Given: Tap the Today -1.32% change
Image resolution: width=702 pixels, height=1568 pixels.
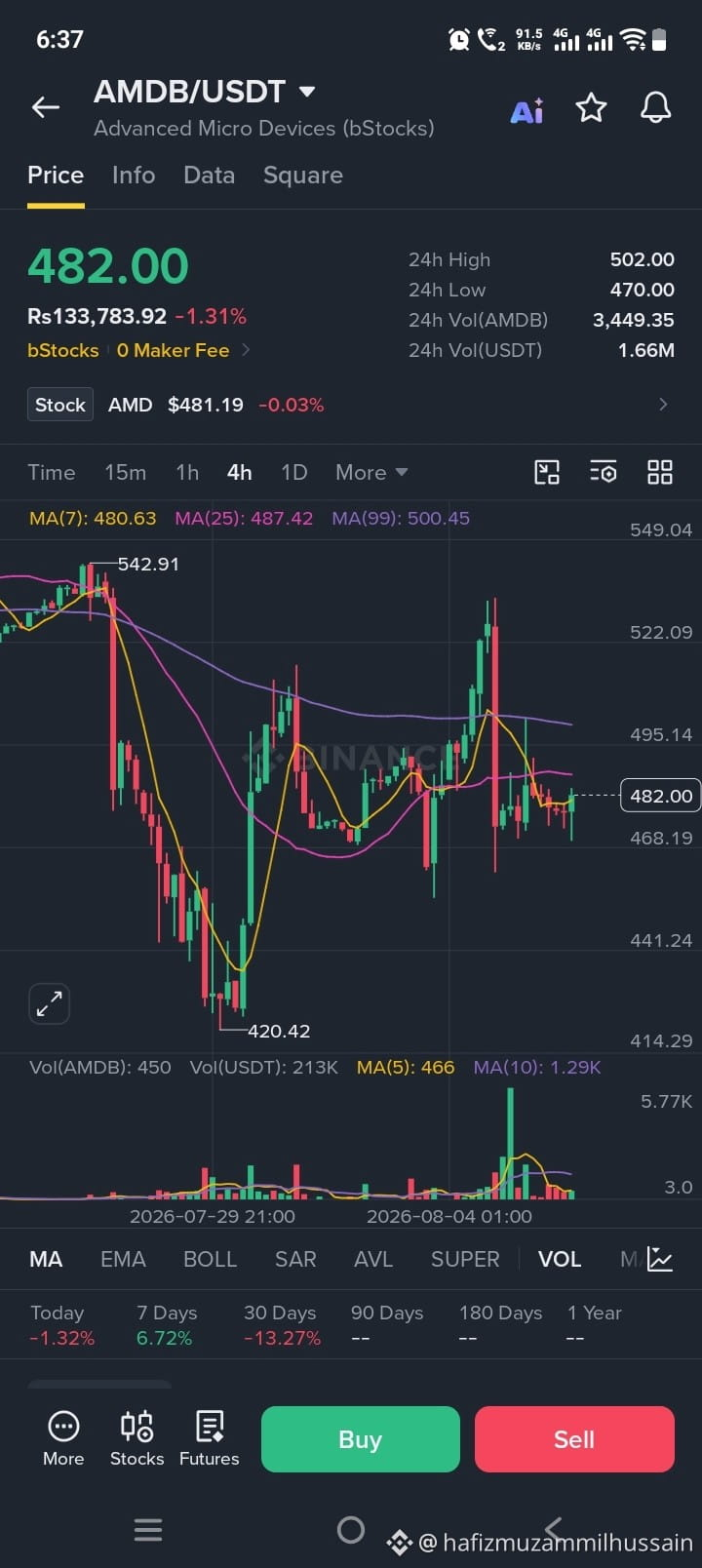Looking at the screenshot, I should pyautogui.click(x=62, y=1325).
